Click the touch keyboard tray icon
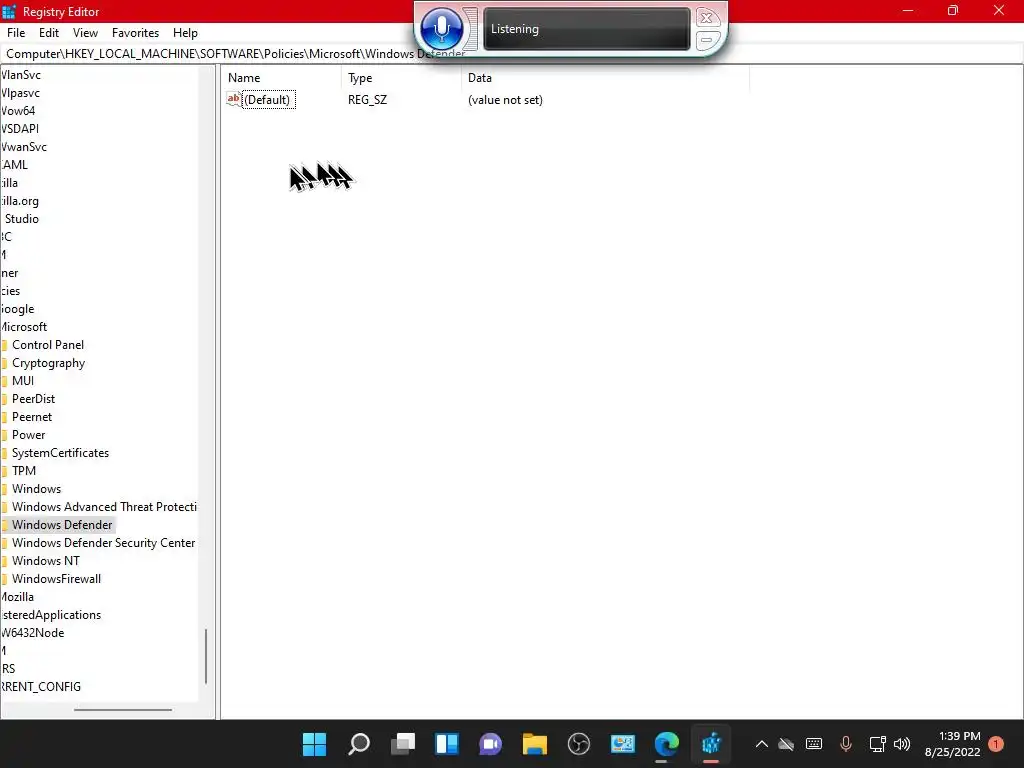Image resolution: width=1024 pixels, height=768 pixels. click(x=814, y=744)
